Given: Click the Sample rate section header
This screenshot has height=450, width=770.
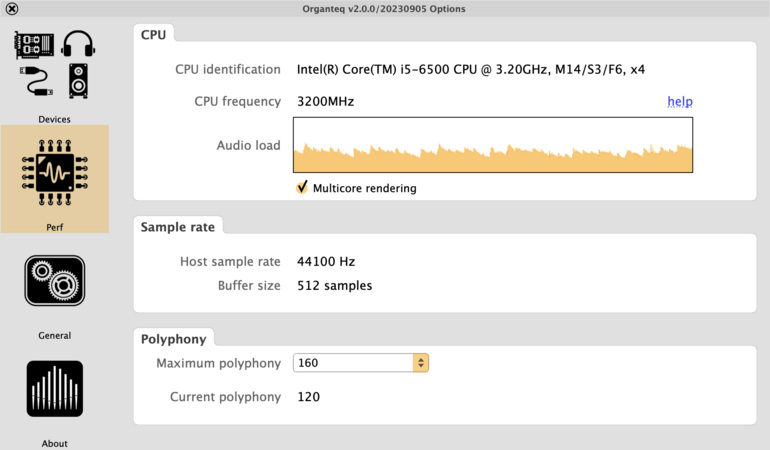Looking at the screenshot, I should (x=178, y=227).
